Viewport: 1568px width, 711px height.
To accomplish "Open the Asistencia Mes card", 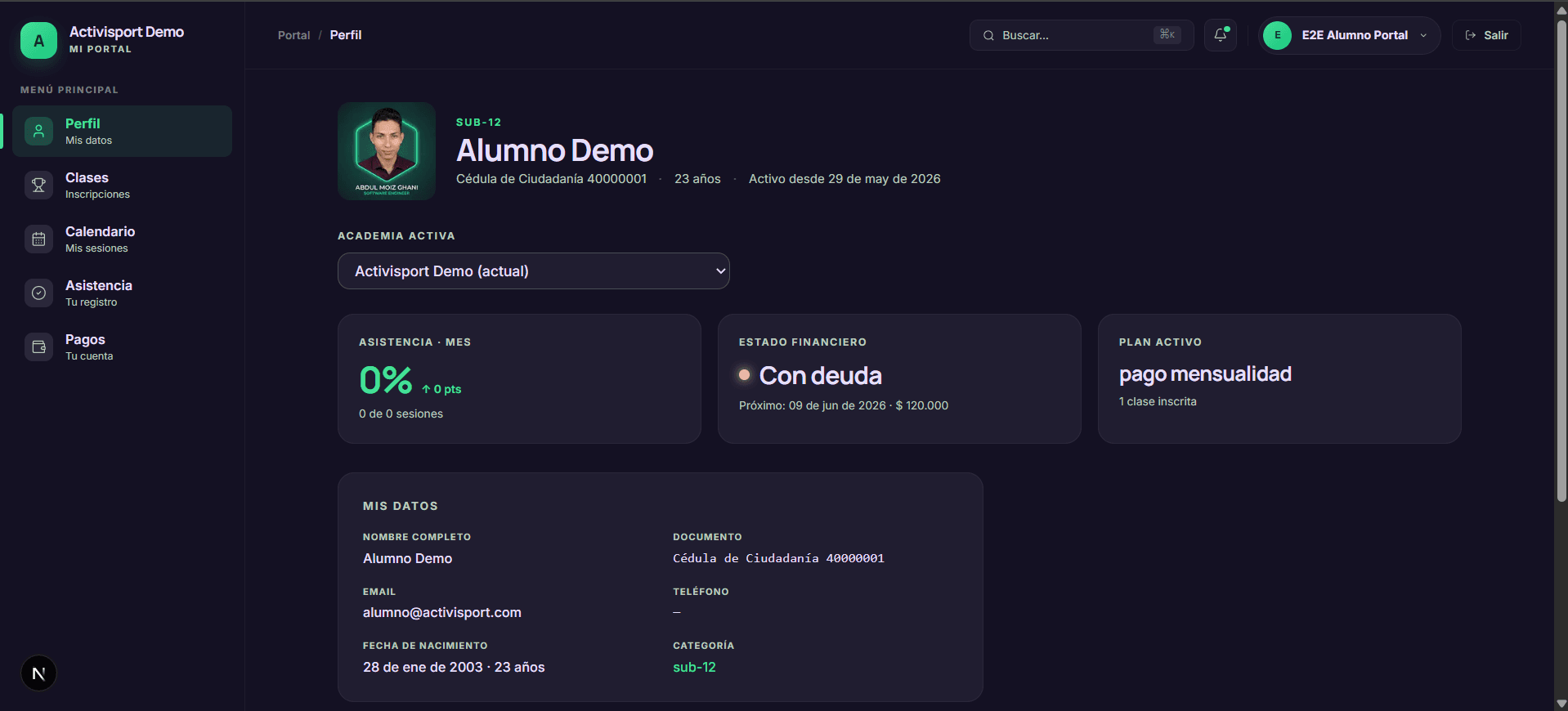I will pos(519,378).
